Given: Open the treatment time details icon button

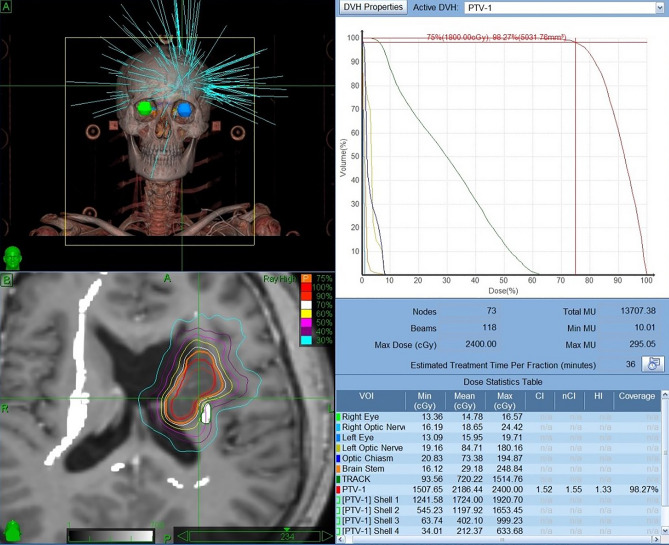Looking at the screenshot, I should [x=653, y=364].
